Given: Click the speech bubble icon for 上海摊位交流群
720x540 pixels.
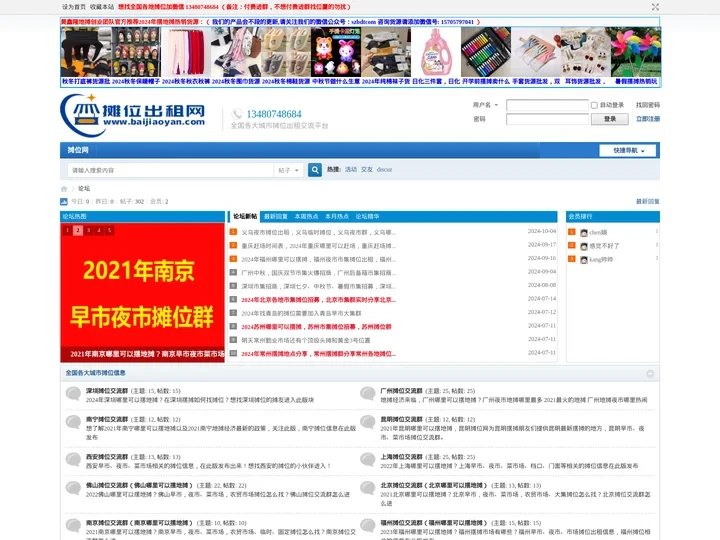Looking at the screenshot, I should [367, 460].
